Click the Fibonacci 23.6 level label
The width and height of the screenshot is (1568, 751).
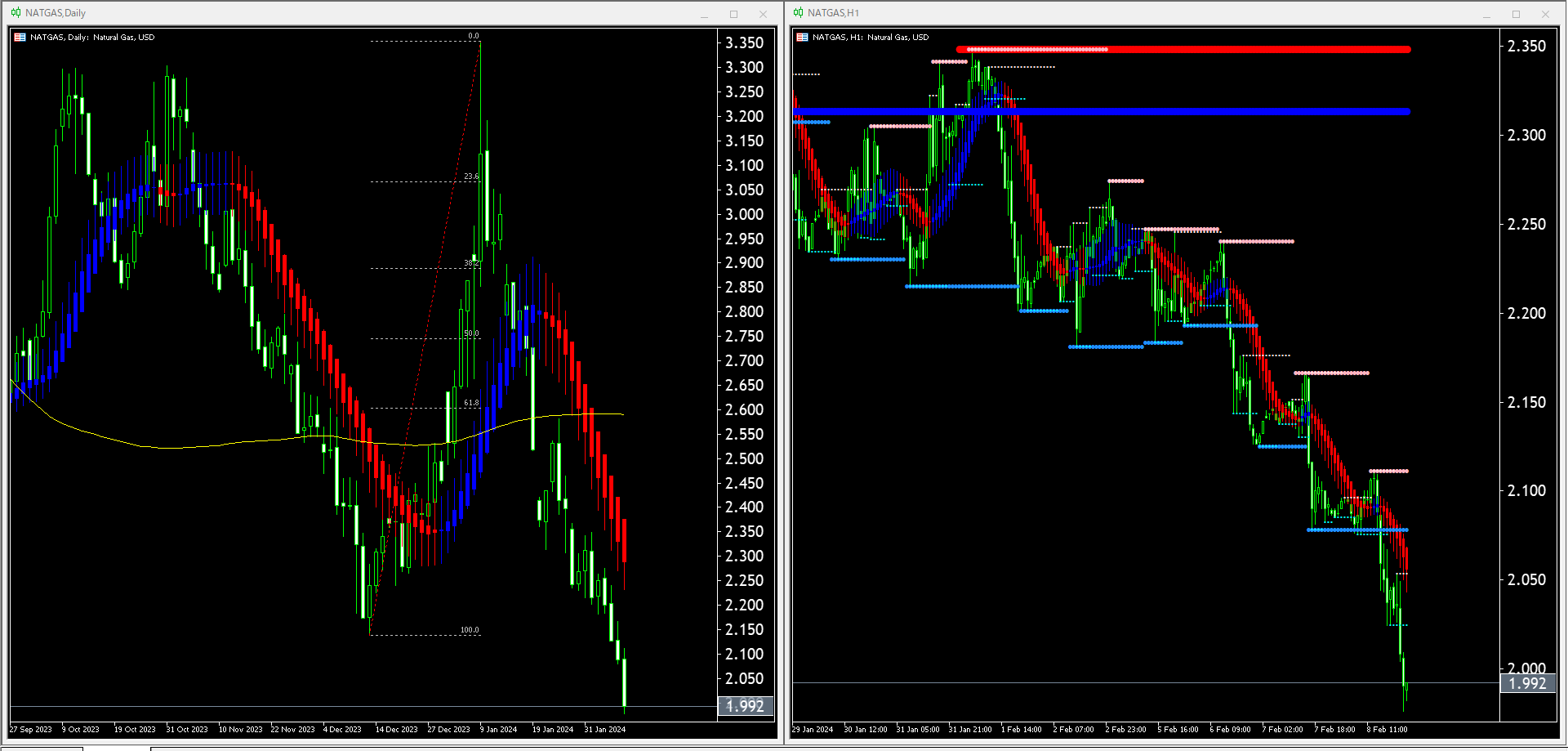click(x=471, y=177)
